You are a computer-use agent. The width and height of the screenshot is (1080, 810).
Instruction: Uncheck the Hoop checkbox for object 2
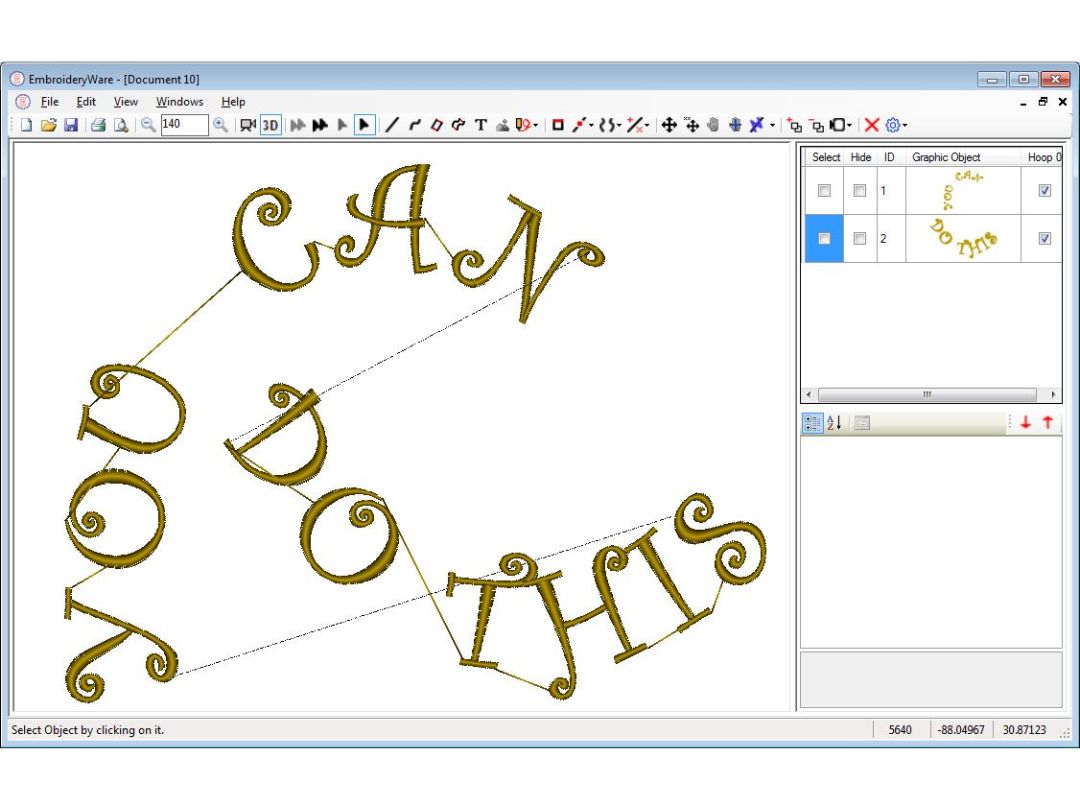click(1045, 238)
